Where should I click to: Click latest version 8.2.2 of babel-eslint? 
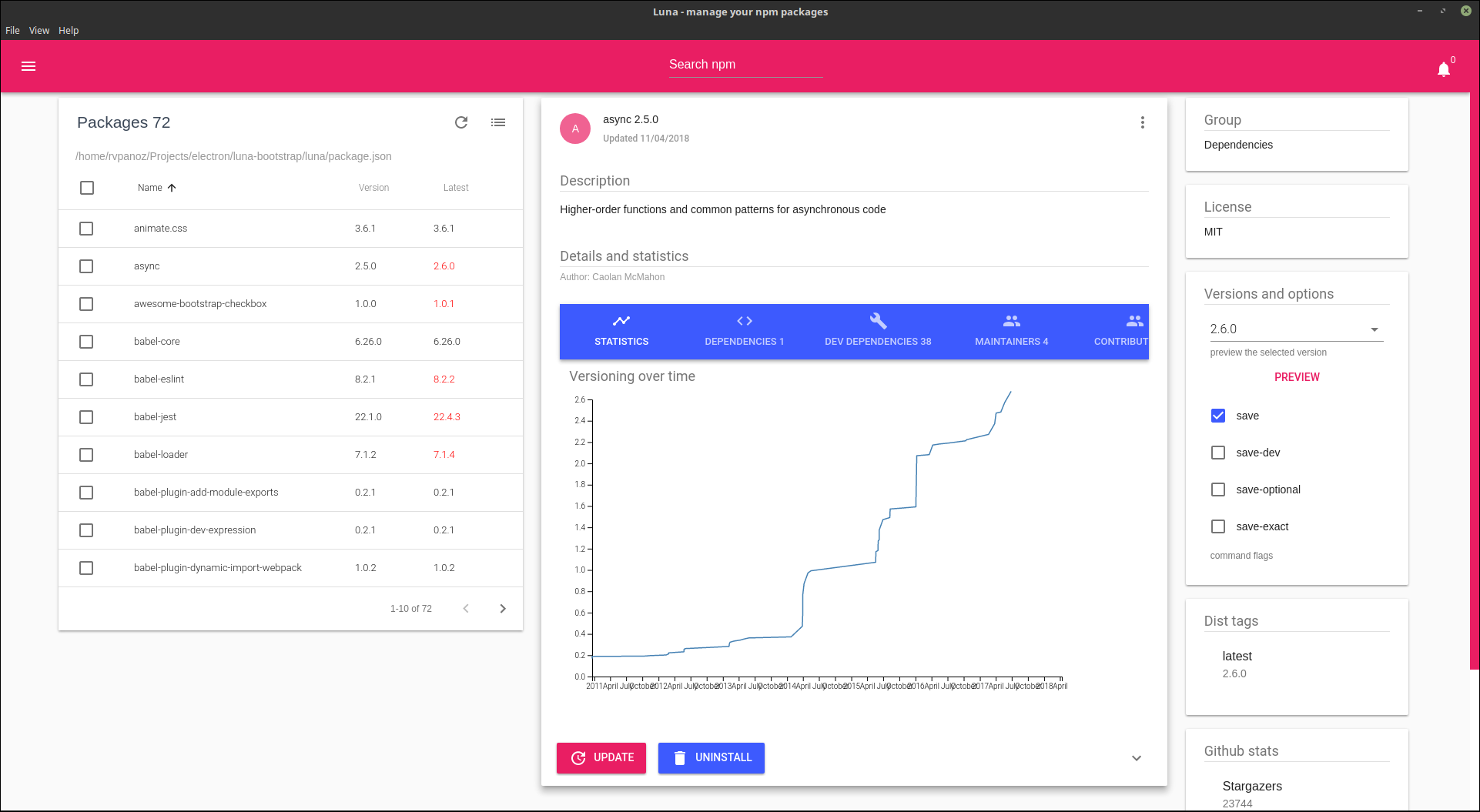tap(444, 379)
